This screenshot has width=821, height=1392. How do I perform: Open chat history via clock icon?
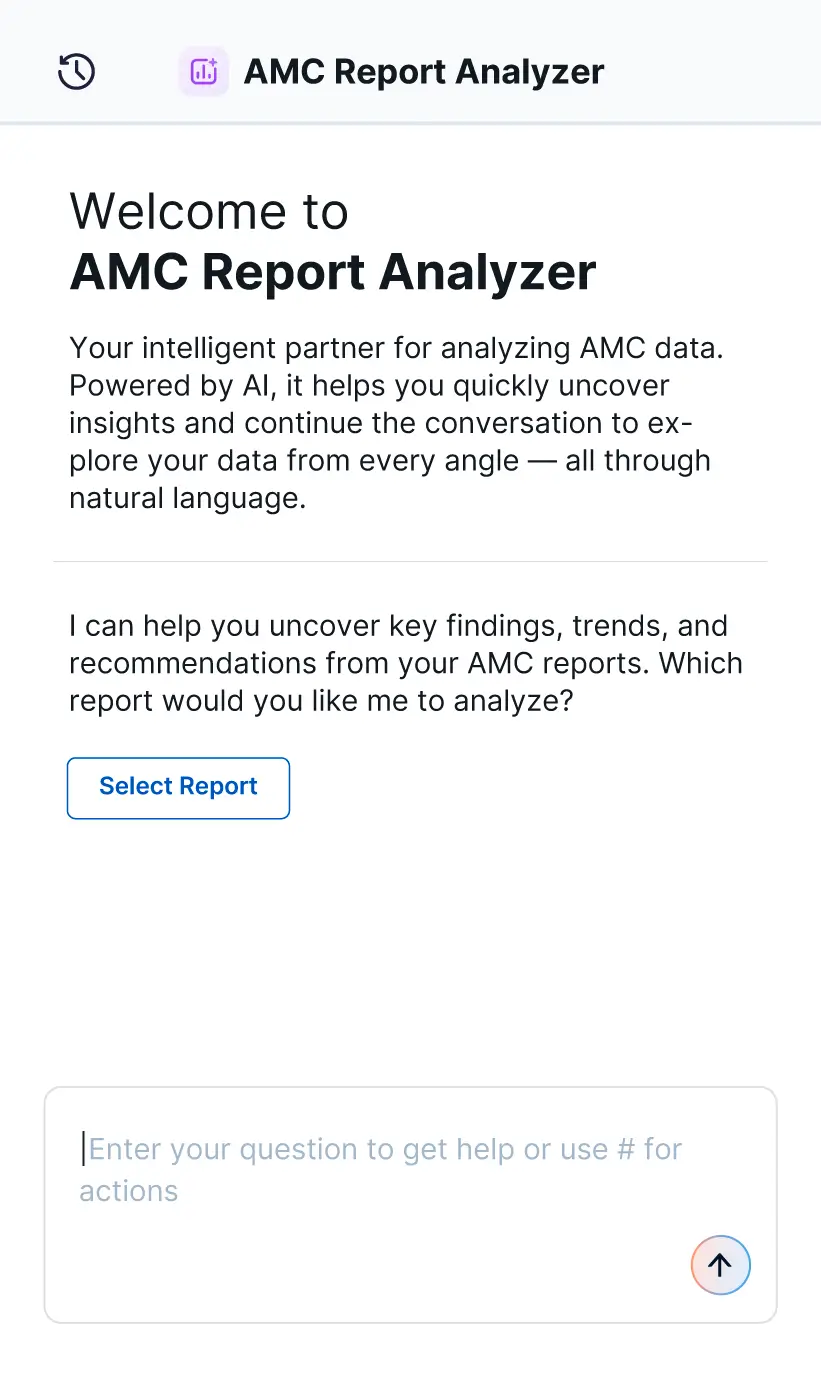click(77, 72)
